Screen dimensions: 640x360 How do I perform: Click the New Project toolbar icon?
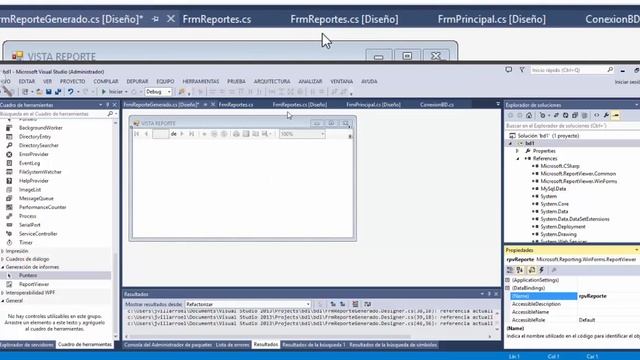point(25,92)
